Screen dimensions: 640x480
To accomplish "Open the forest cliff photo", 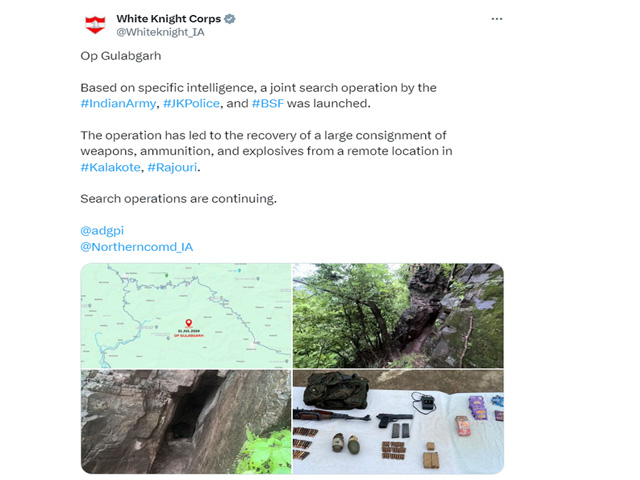I will (x=398, y=316).
